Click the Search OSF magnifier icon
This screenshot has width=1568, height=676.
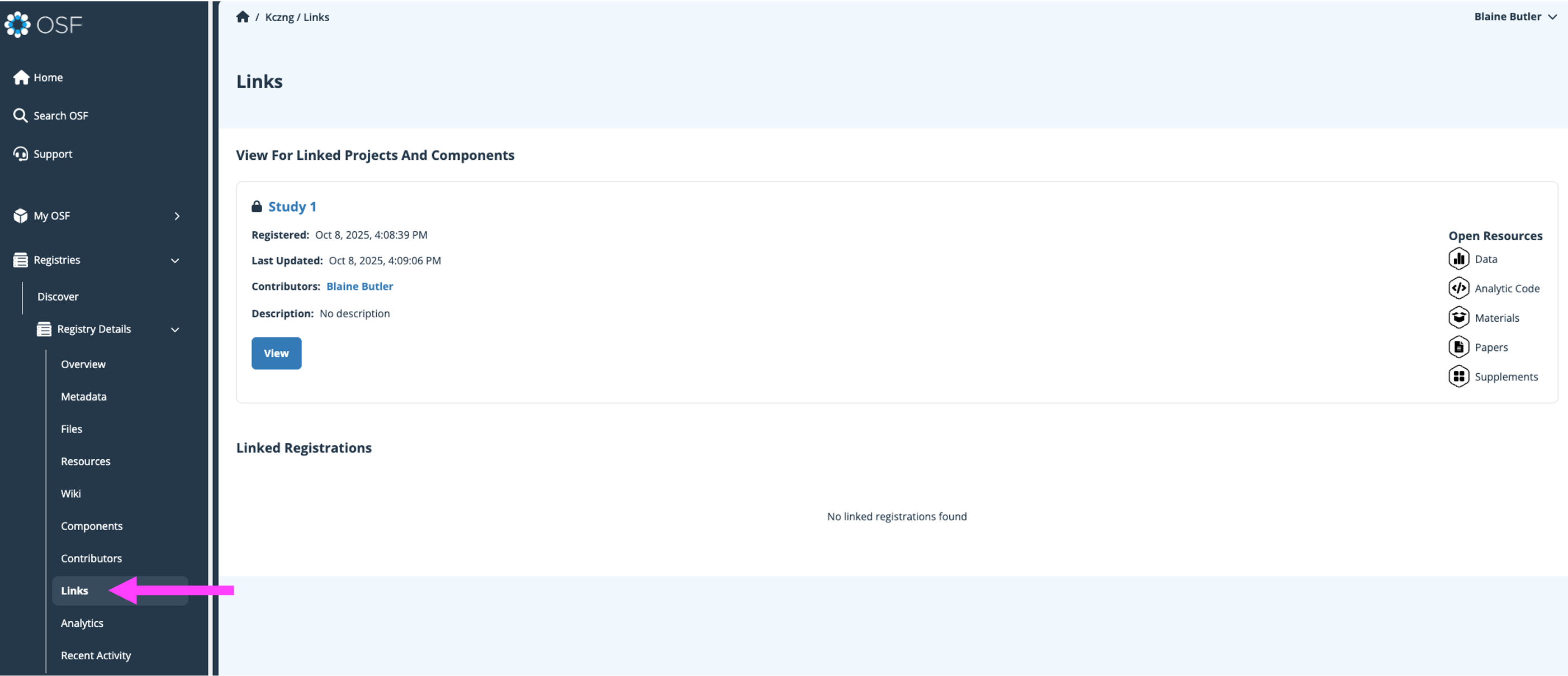[x=20, y=116]
